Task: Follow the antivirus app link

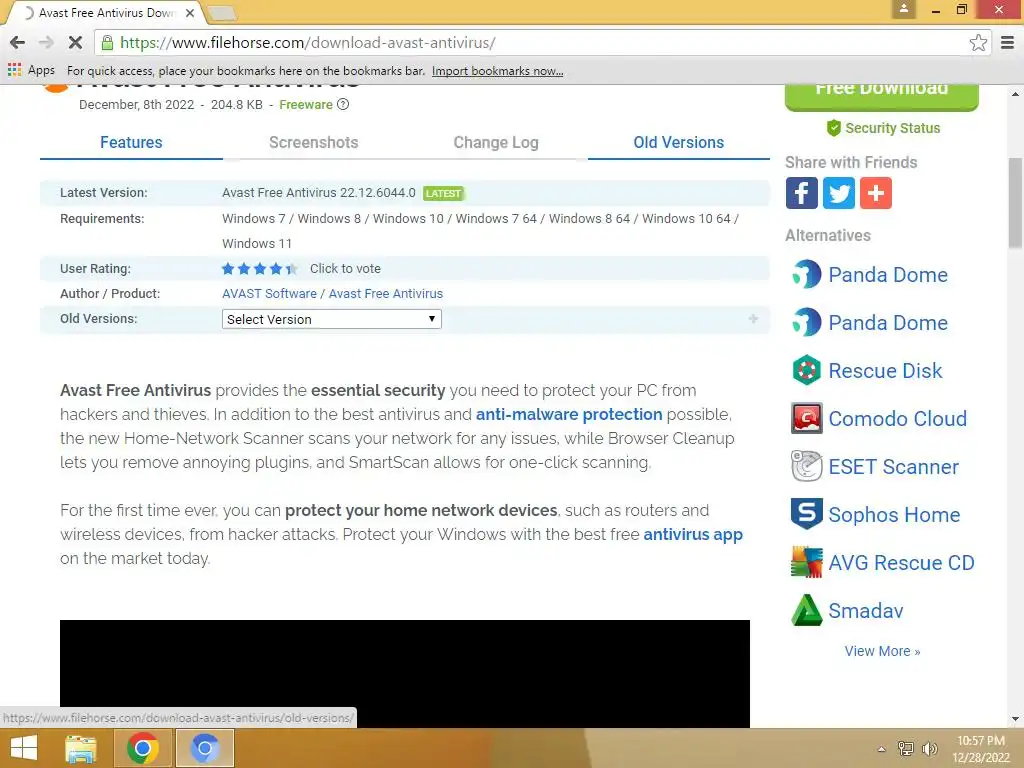Action: tap(693, 534)
